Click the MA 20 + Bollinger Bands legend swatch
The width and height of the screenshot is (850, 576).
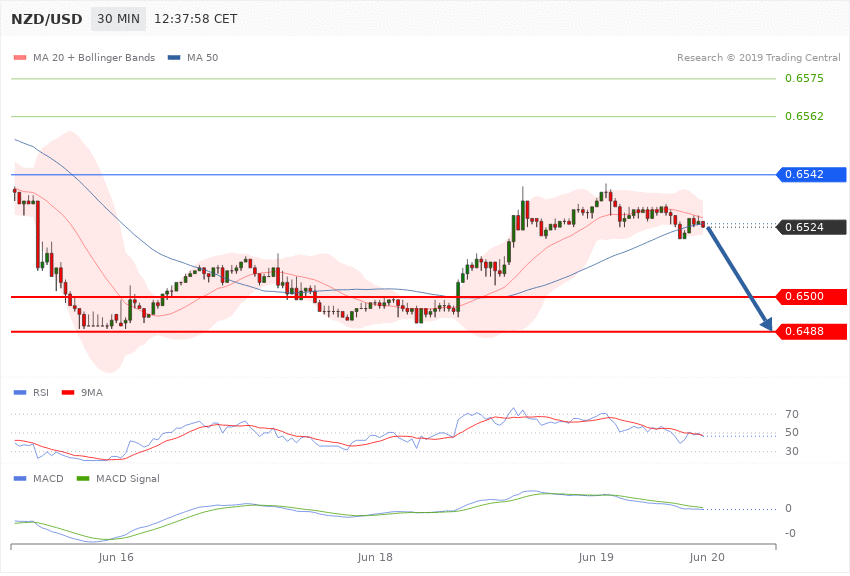(20, 57)
